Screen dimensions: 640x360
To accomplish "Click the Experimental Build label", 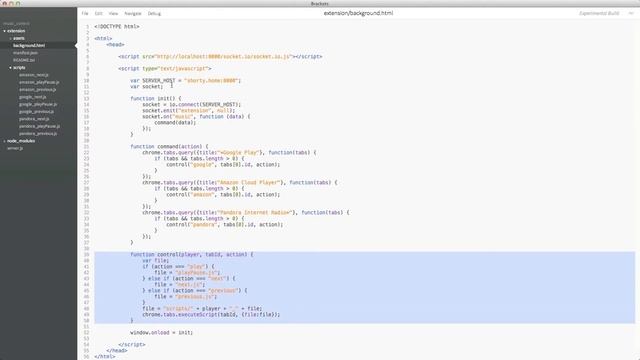I will (599, 13).
